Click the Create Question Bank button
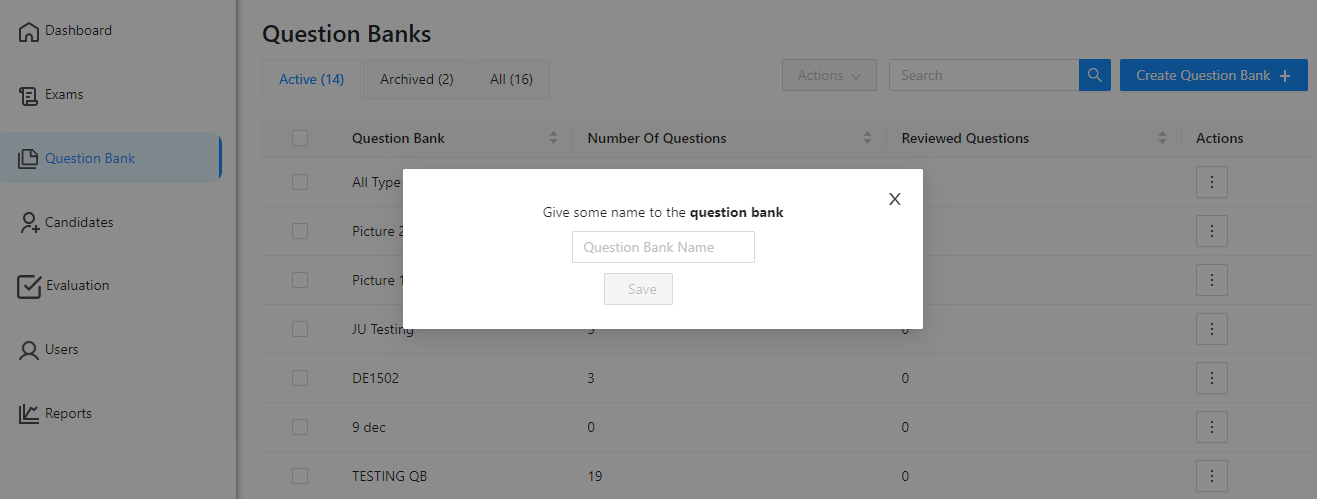Viewport: 1317px width, 499px height. pyautogui.click(x=1214, y=75)
